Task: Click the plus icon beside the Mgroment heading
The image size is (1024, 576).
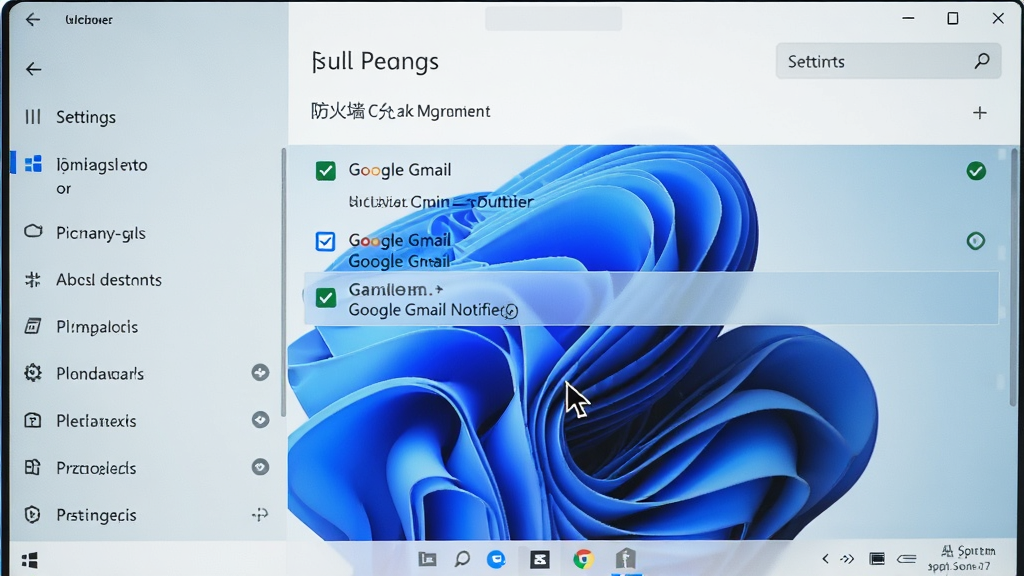Action: pos(980,113)
